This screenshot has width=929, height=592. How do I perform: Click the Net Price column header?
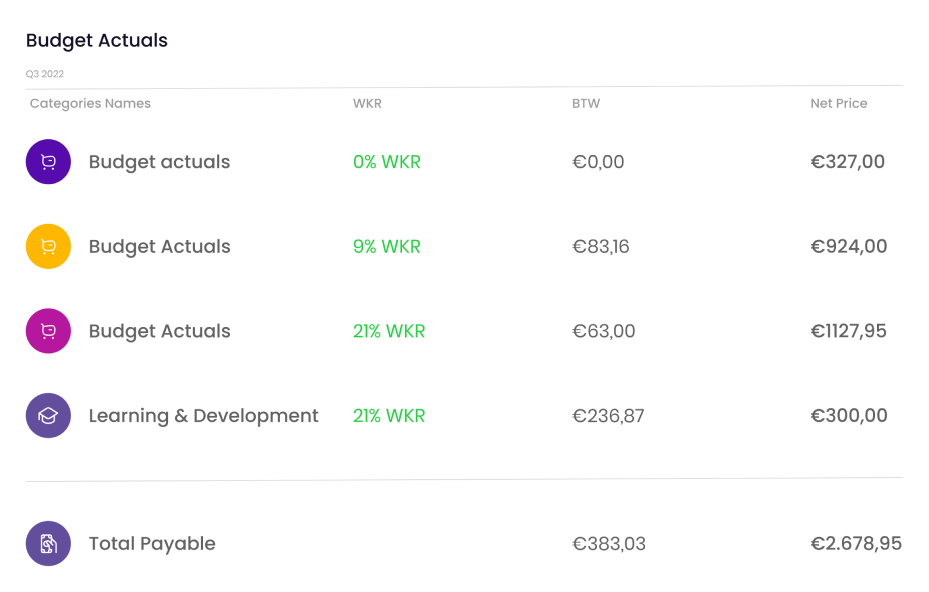839,104
